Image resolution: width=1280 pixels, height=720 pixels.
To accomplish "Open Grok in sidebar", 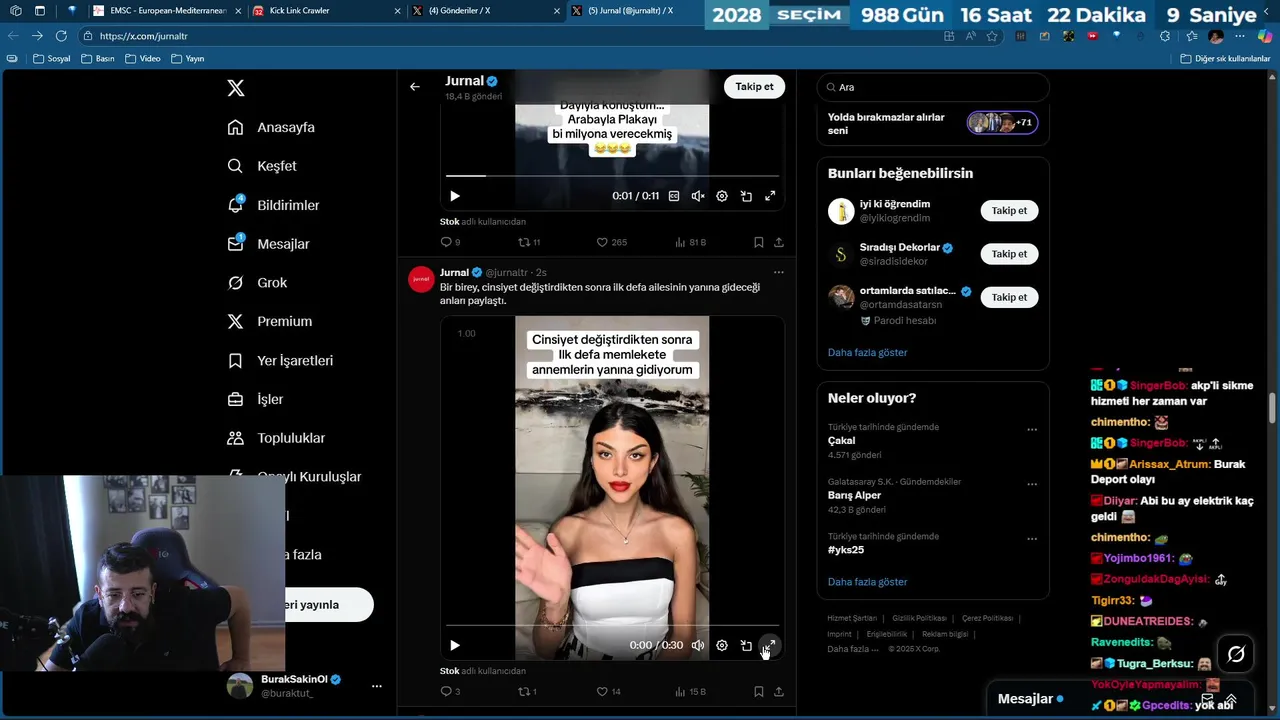I will click(x=257, y=283).
